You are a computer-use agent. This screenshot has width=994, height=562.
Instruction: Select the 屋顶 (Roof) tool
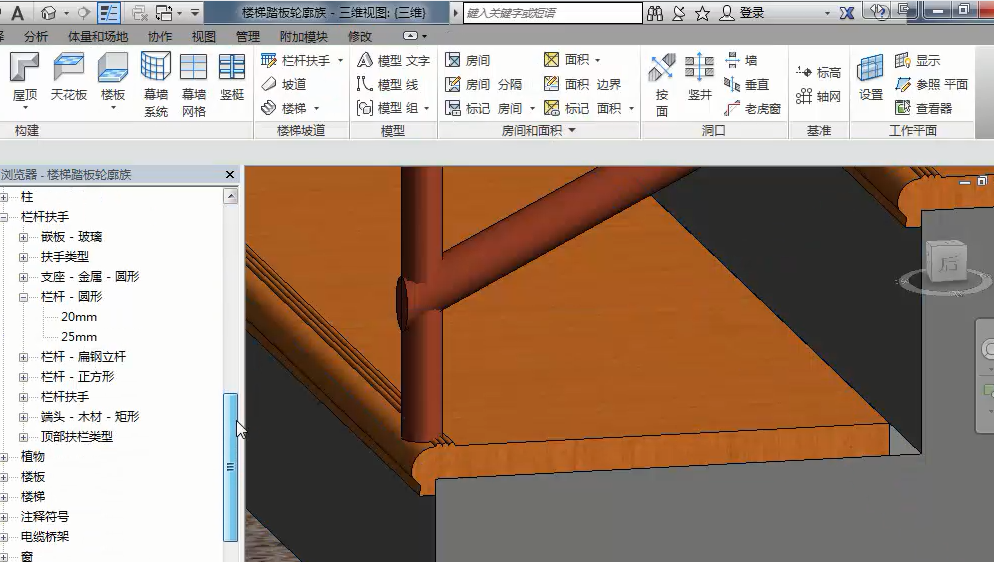(25, 80)
